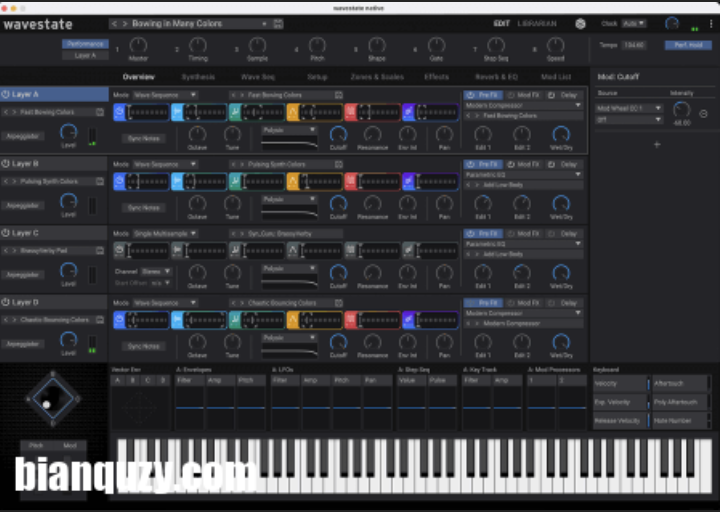This screenshot has height=512, width=720.
Task: Click Layer A Wet/Dry knob
Action: click(x=561, y=134)
